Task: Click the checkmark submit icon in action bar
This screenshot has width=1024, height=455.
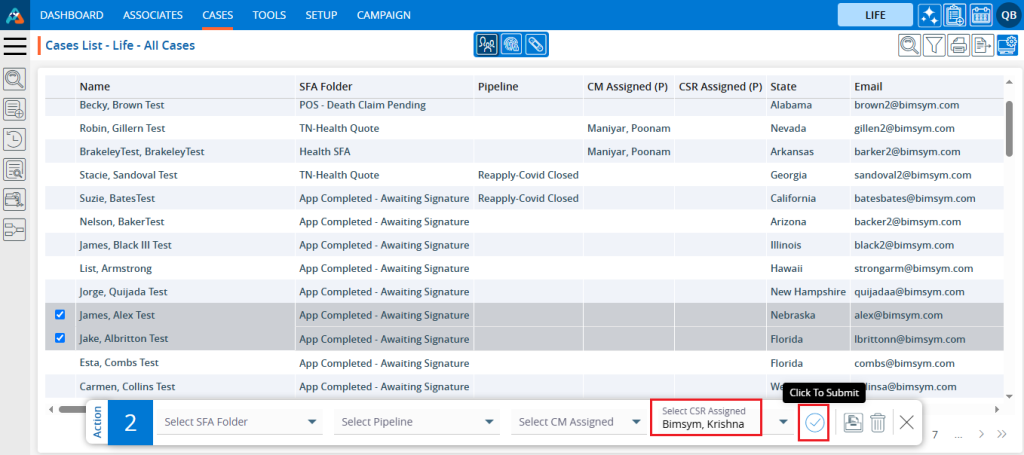Action: tap(815, 422)
